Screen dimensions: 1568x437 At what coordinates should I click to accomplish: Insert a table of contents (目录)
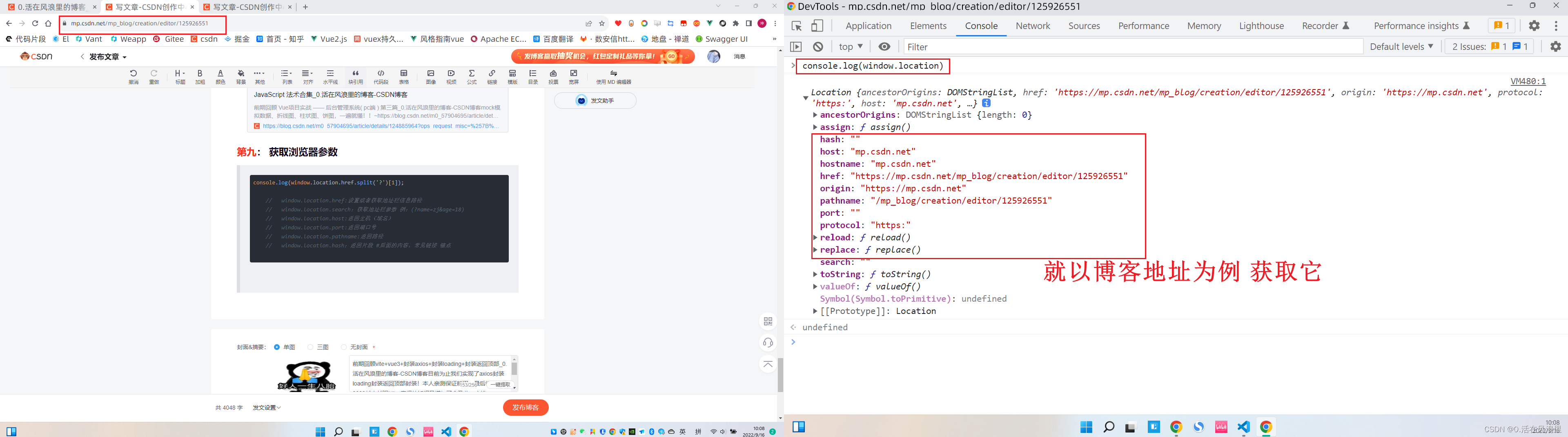[x=532, y=77]
